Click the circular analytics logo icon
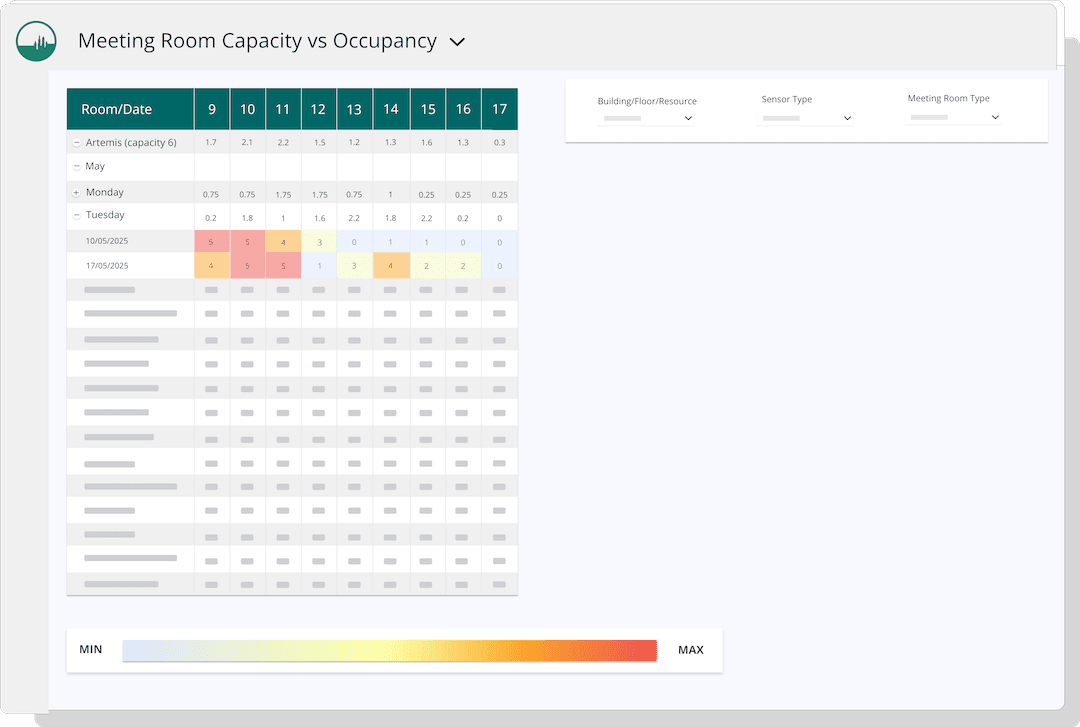The width and height of the screenshot is (1080, 727). tap(36, 41)
